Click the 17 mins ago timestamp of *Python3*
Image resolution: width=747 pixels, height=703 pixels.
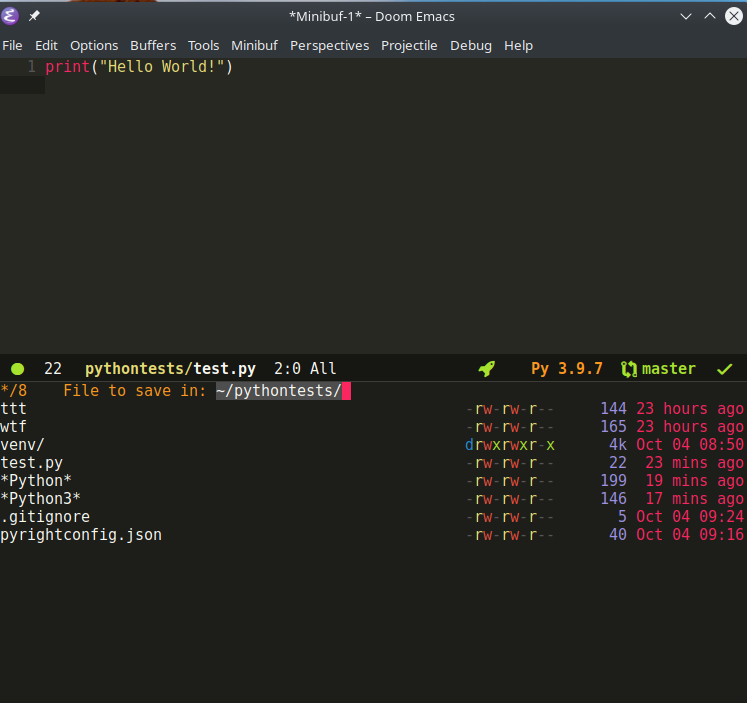point(694,499)
